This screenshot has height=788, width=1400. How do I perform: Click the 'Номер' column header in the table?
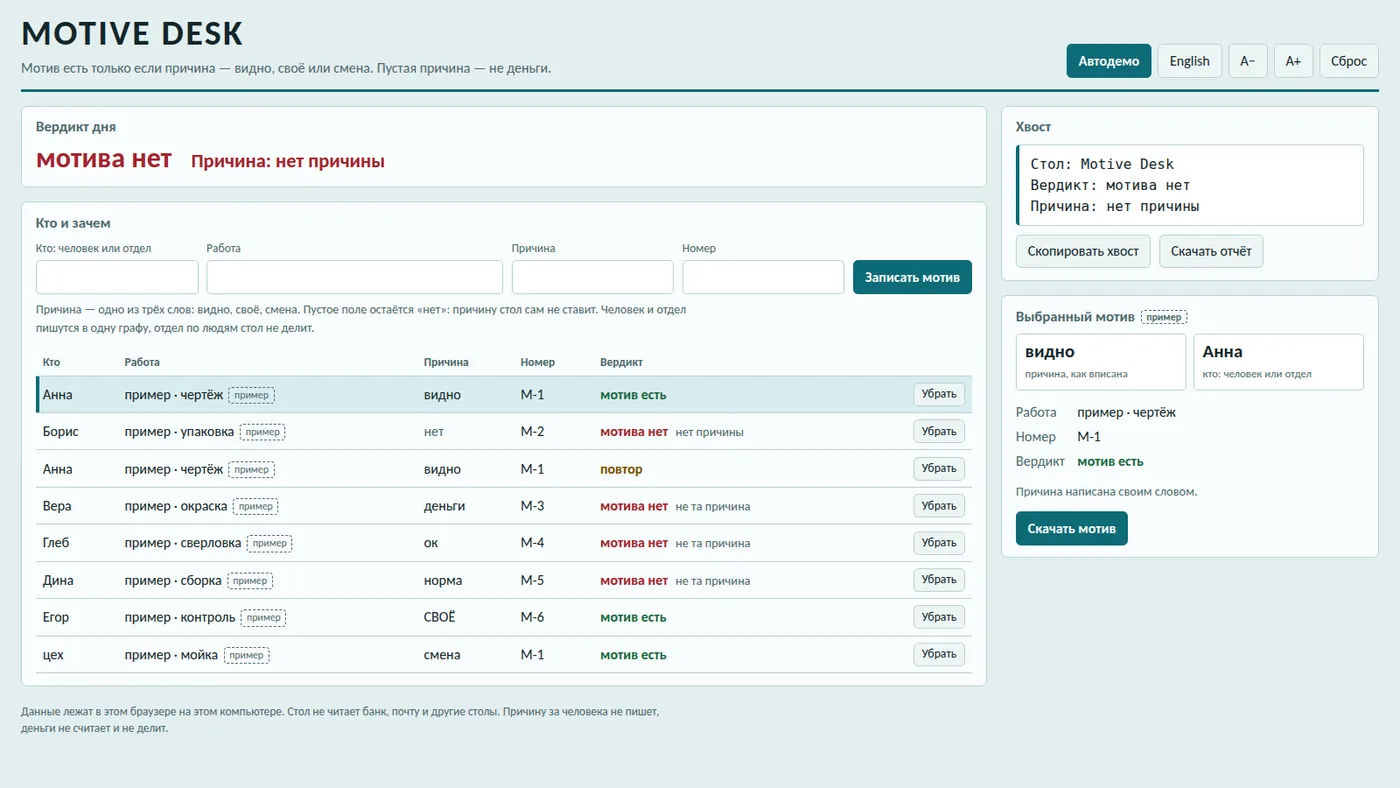click(538, 362)
